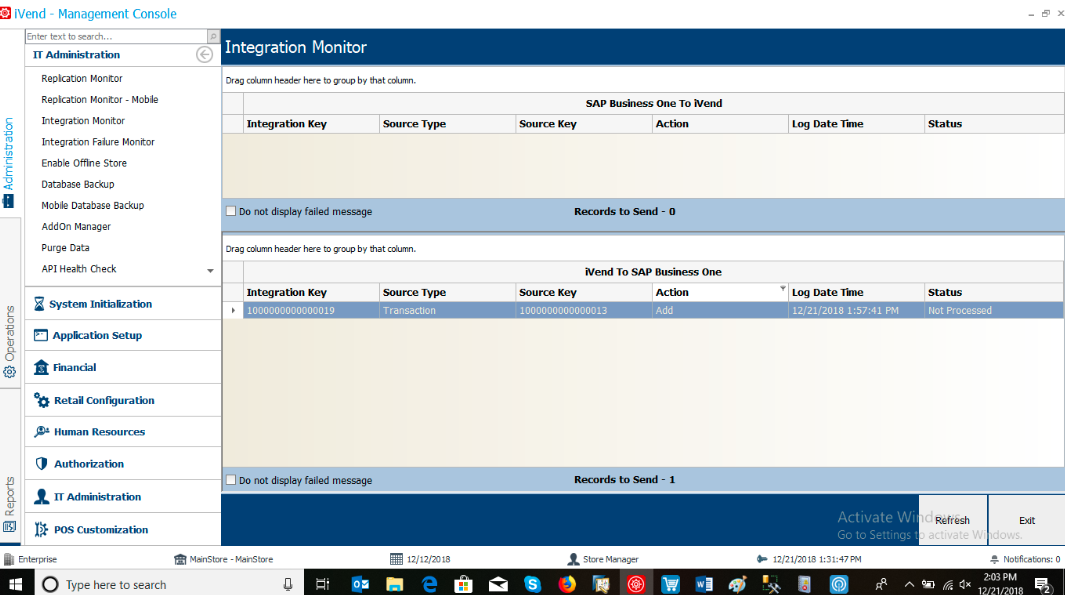
Task: Sort lower grid by Source Key
Action: point(583,292)
